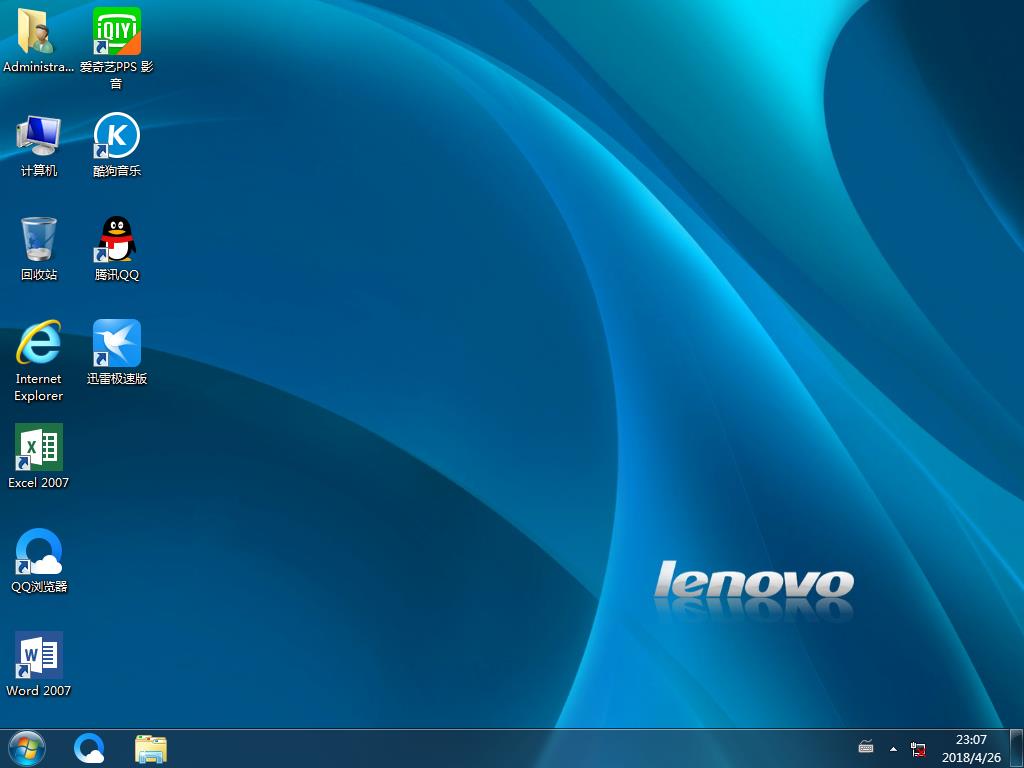This screenshot has height=768, width=1024.
Task: Launch QQ Browser from the taskbar
Action: coord(89,748)
